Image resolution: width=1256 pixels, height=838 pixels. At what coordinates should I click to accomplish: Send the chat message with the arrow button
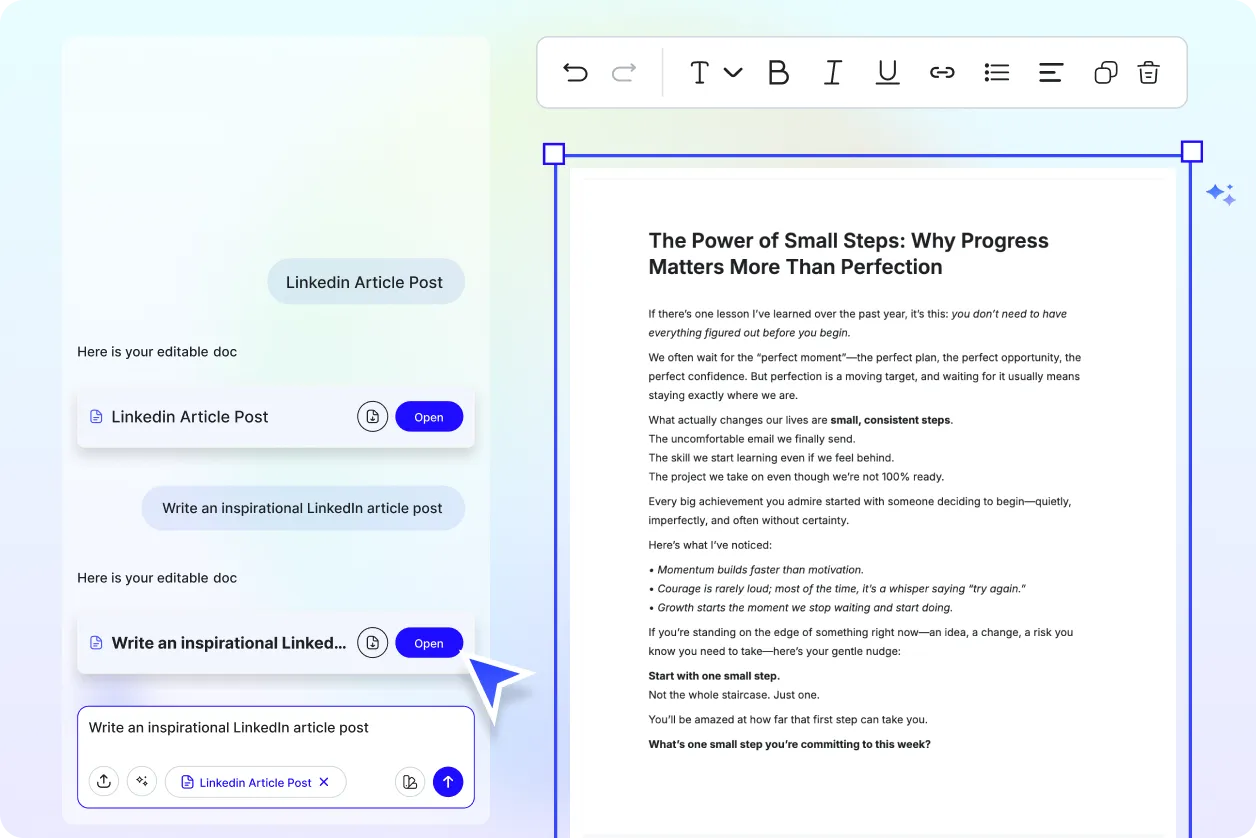[x=448, y=781]
